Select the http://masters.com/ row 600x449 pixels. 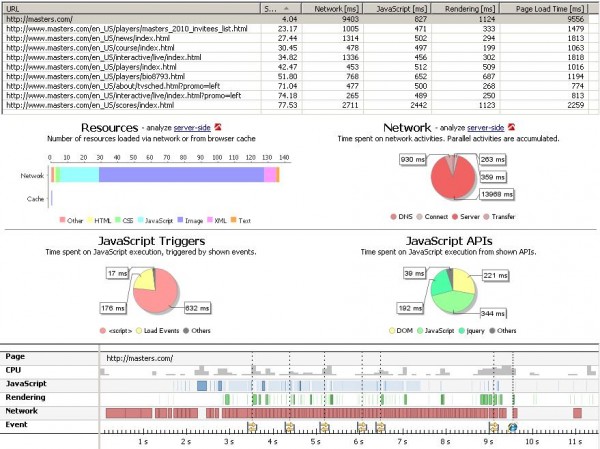pos(295,19)
